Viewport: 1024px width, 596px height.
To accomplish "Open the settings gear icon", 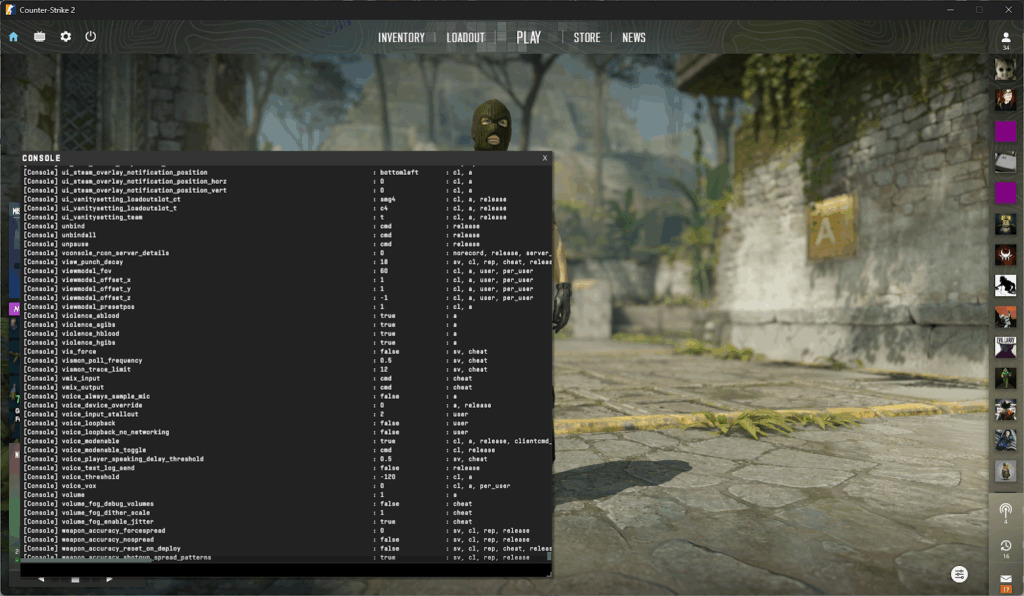I will click(x=65, y=37).
